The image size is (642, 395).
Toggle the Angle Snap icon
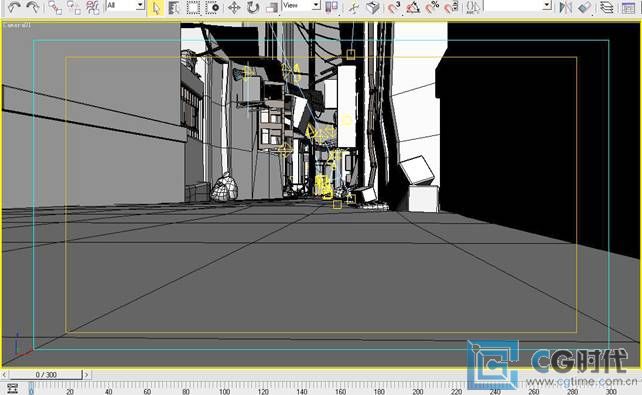click(x=413, y=8)
